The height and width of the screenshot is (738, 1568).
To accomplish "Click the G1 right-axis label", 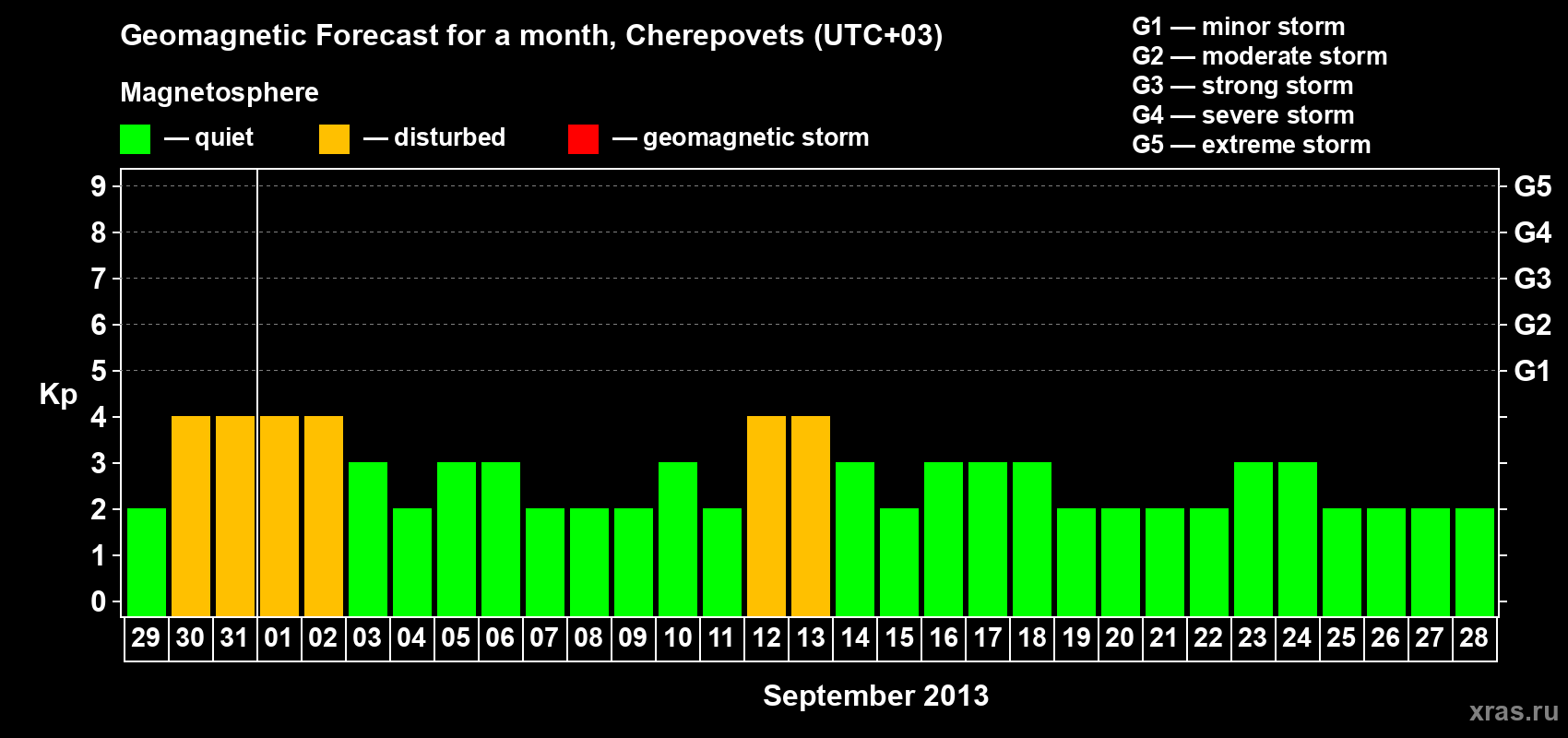I will click(x=1532, y=371).
